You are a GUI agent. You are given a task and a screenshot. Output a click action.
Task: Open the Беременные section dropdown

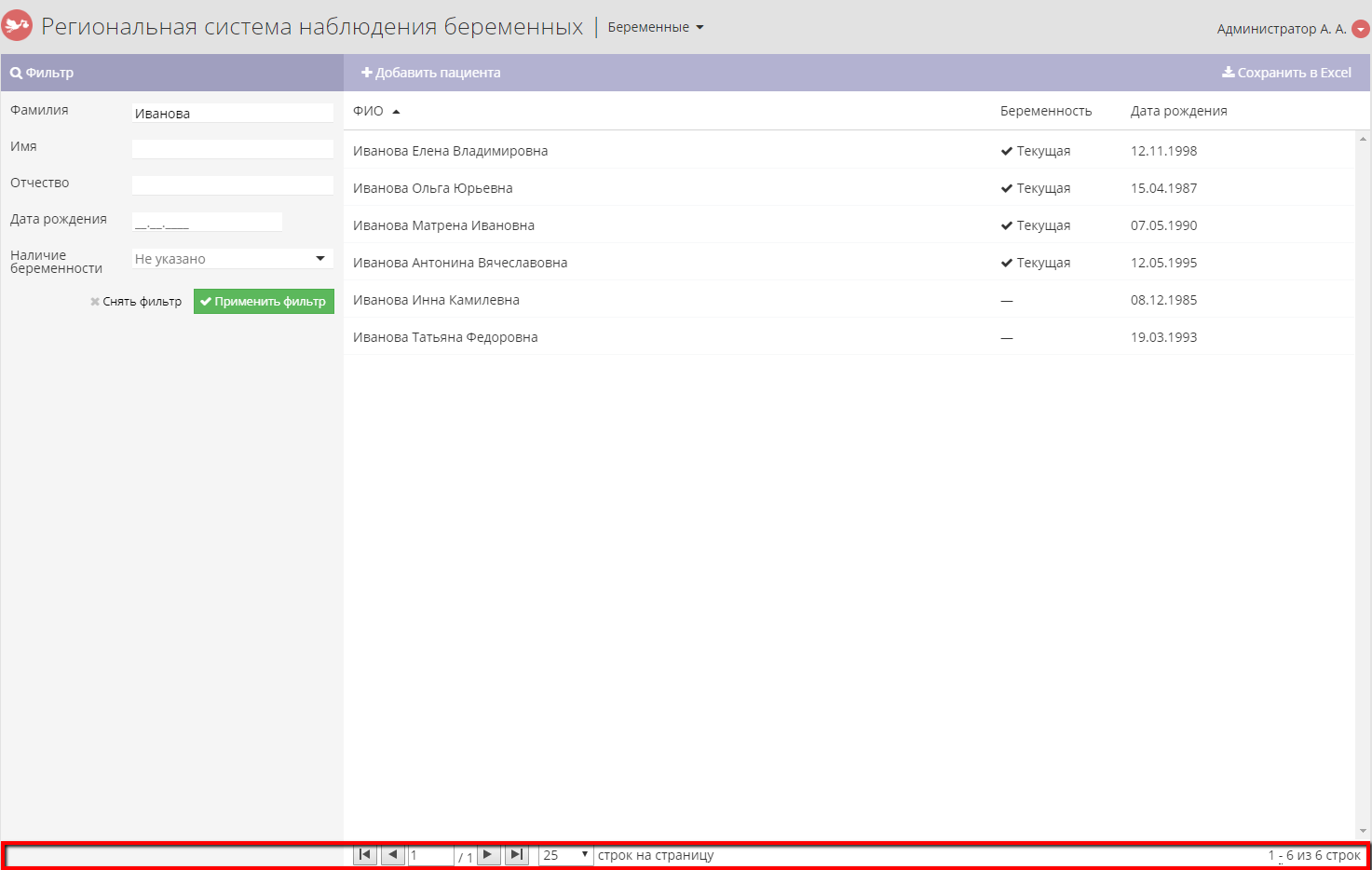coord(656,27)
